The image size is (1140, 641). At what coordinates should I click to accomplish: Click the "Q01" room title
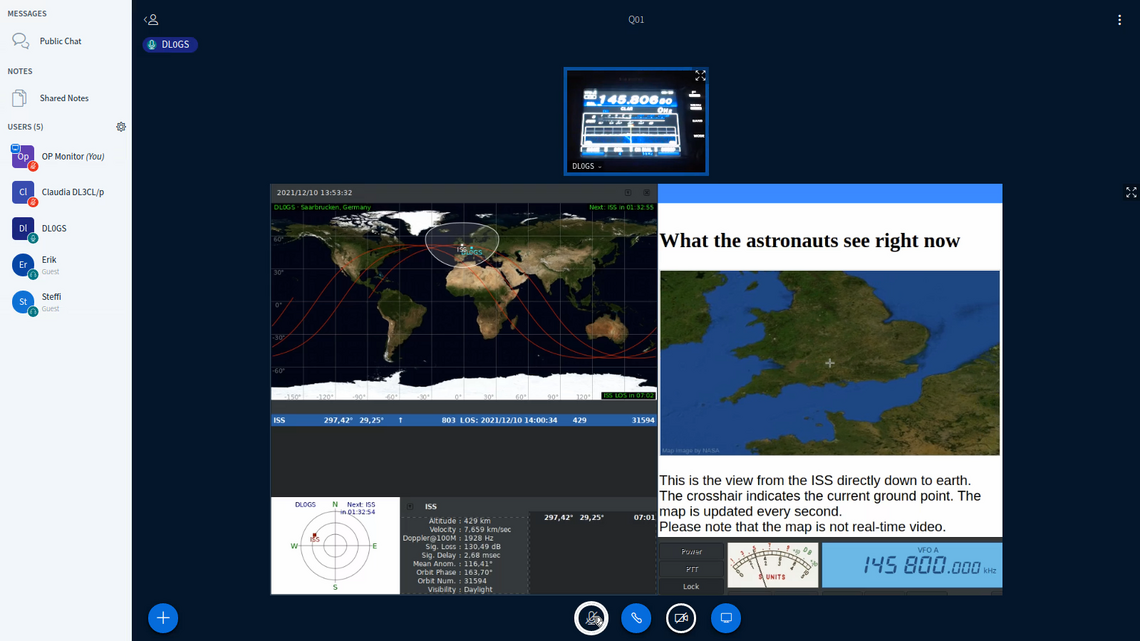click(636, 20)
